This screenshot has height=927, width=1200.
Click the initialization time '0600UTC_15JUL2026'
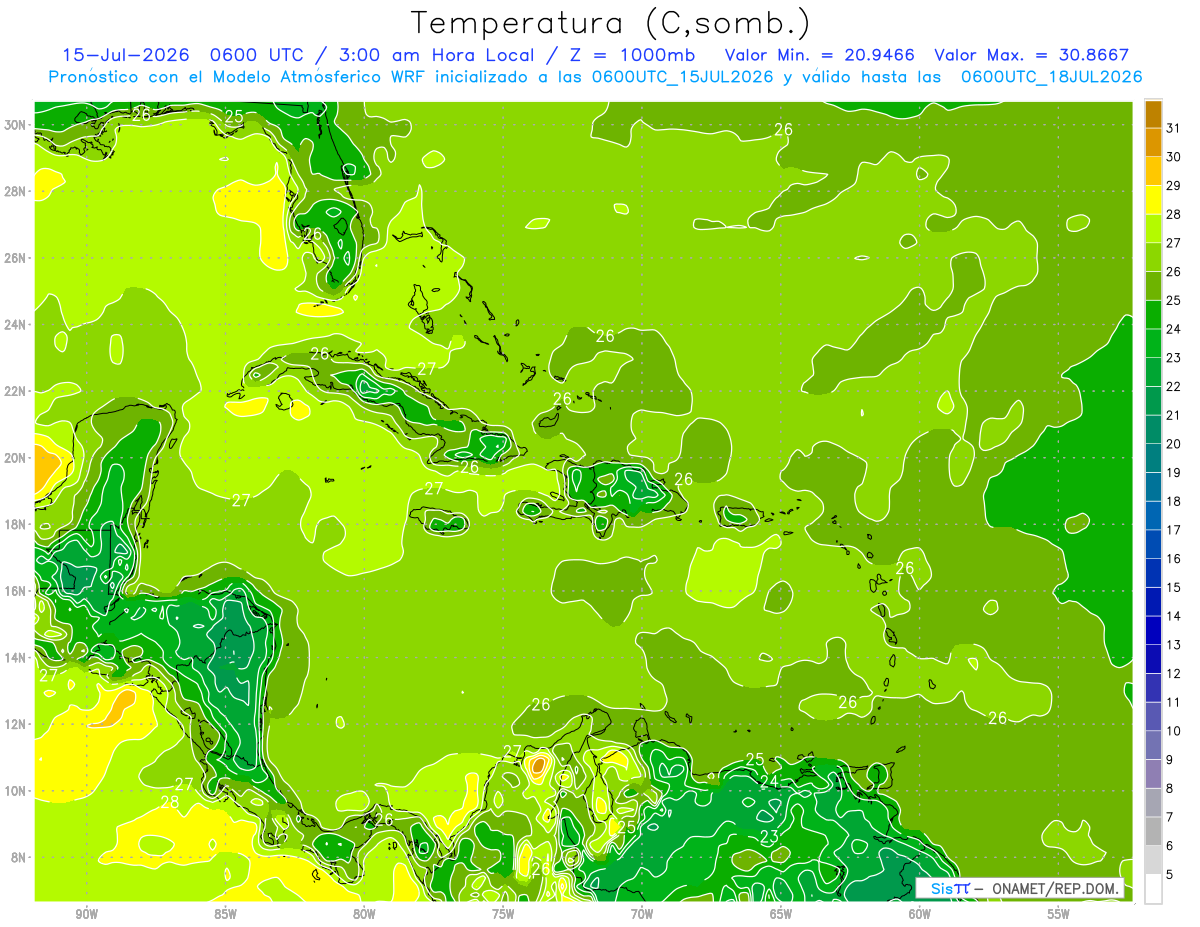tap(683, 77)
